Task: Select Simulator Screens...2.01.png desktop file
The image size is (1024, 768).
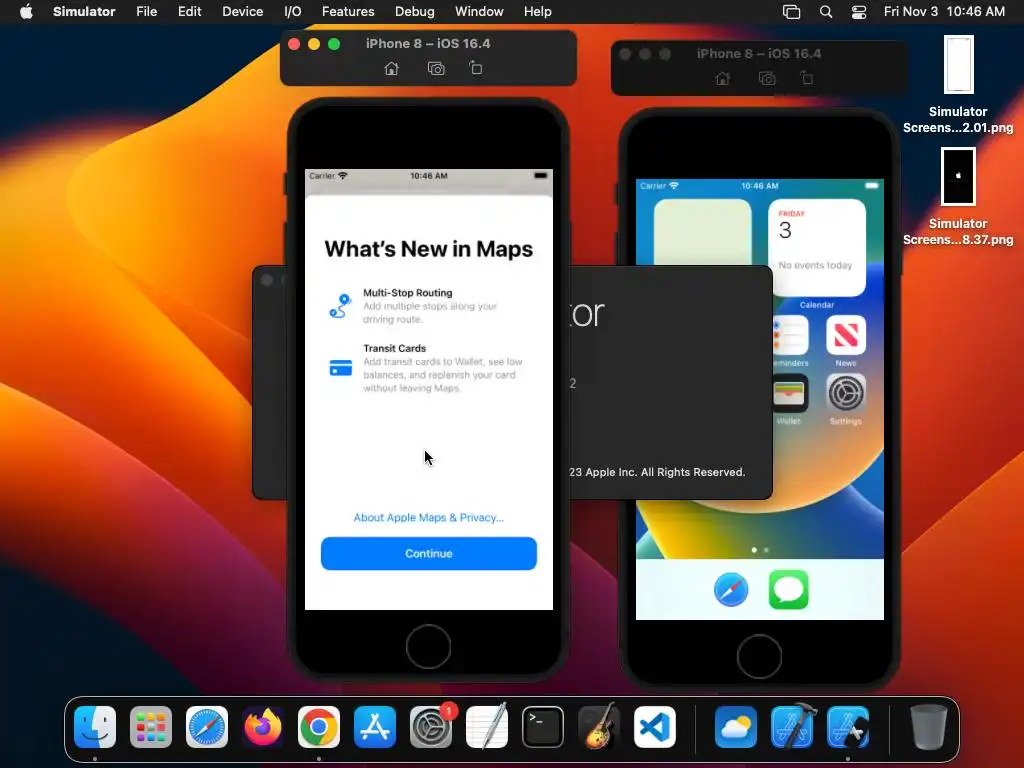Action: [958, 85]
